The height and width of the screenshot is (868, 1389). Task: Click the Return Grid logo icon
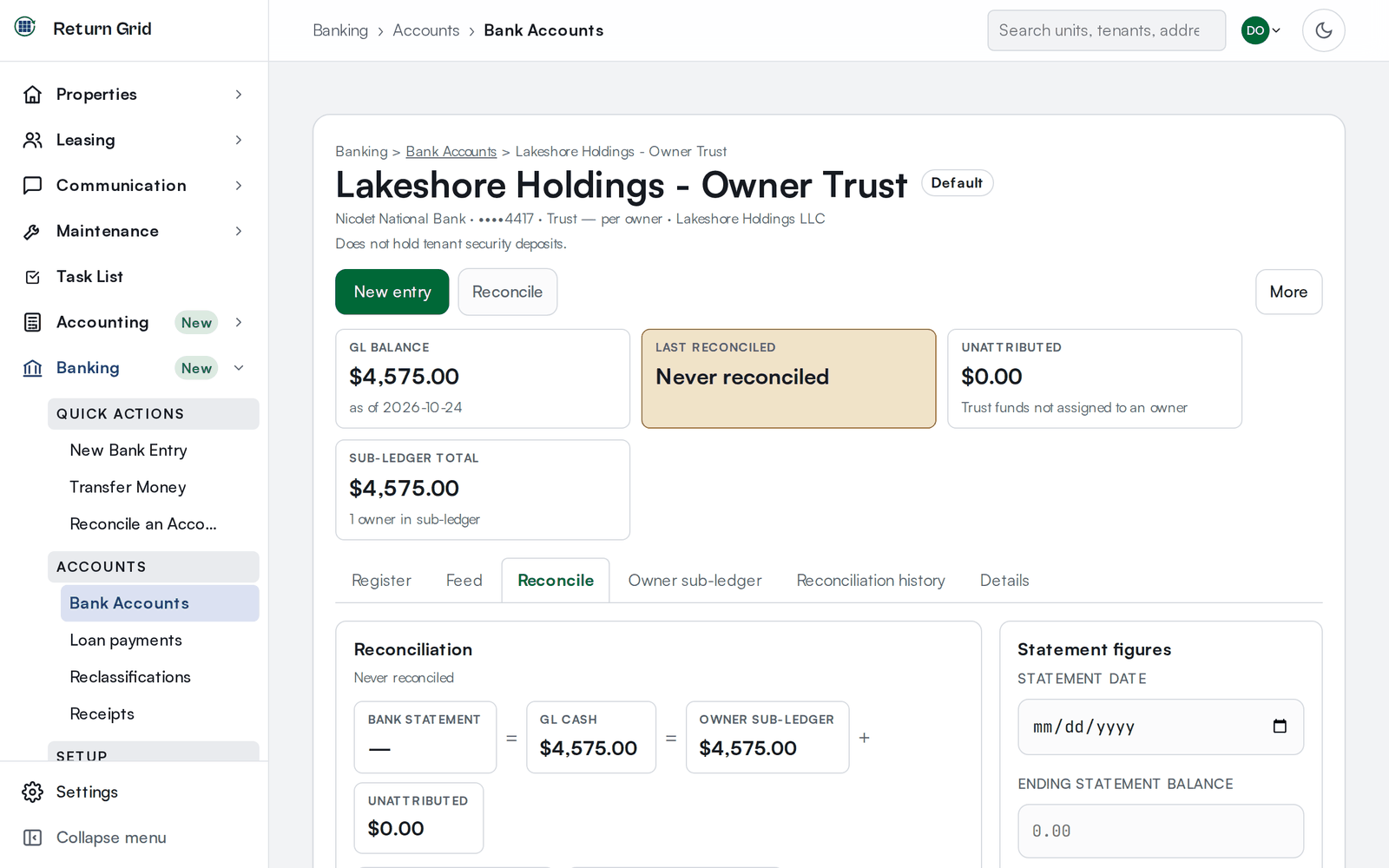click(x=25, y=27)
